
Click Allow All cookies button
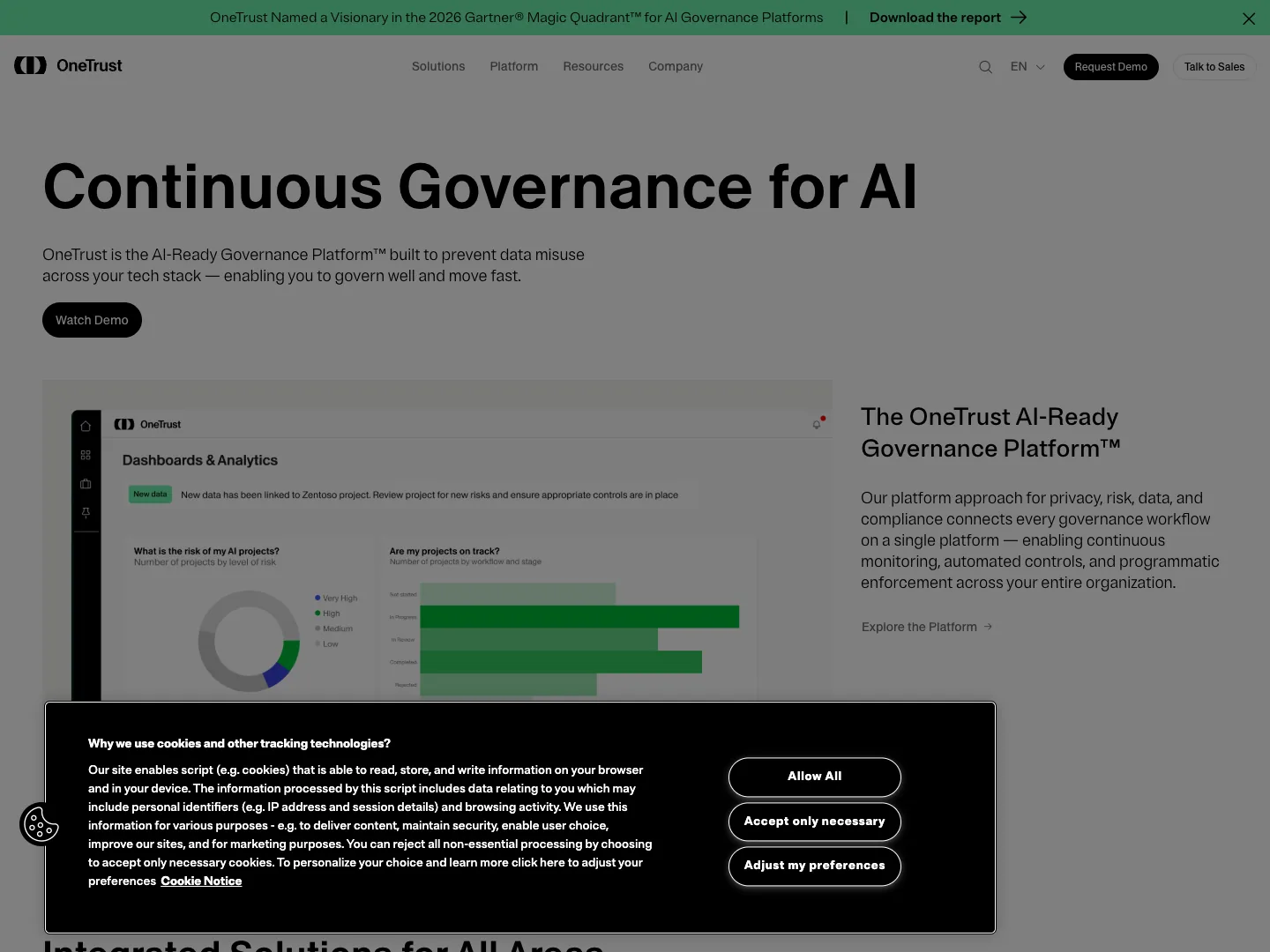coord(815,777)
